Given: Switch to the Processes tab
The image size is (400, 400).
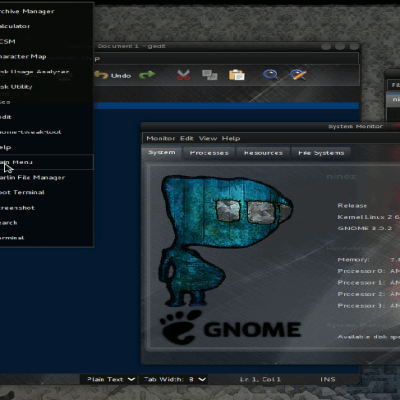Looking at the screenshot, I should coord(209,153).
